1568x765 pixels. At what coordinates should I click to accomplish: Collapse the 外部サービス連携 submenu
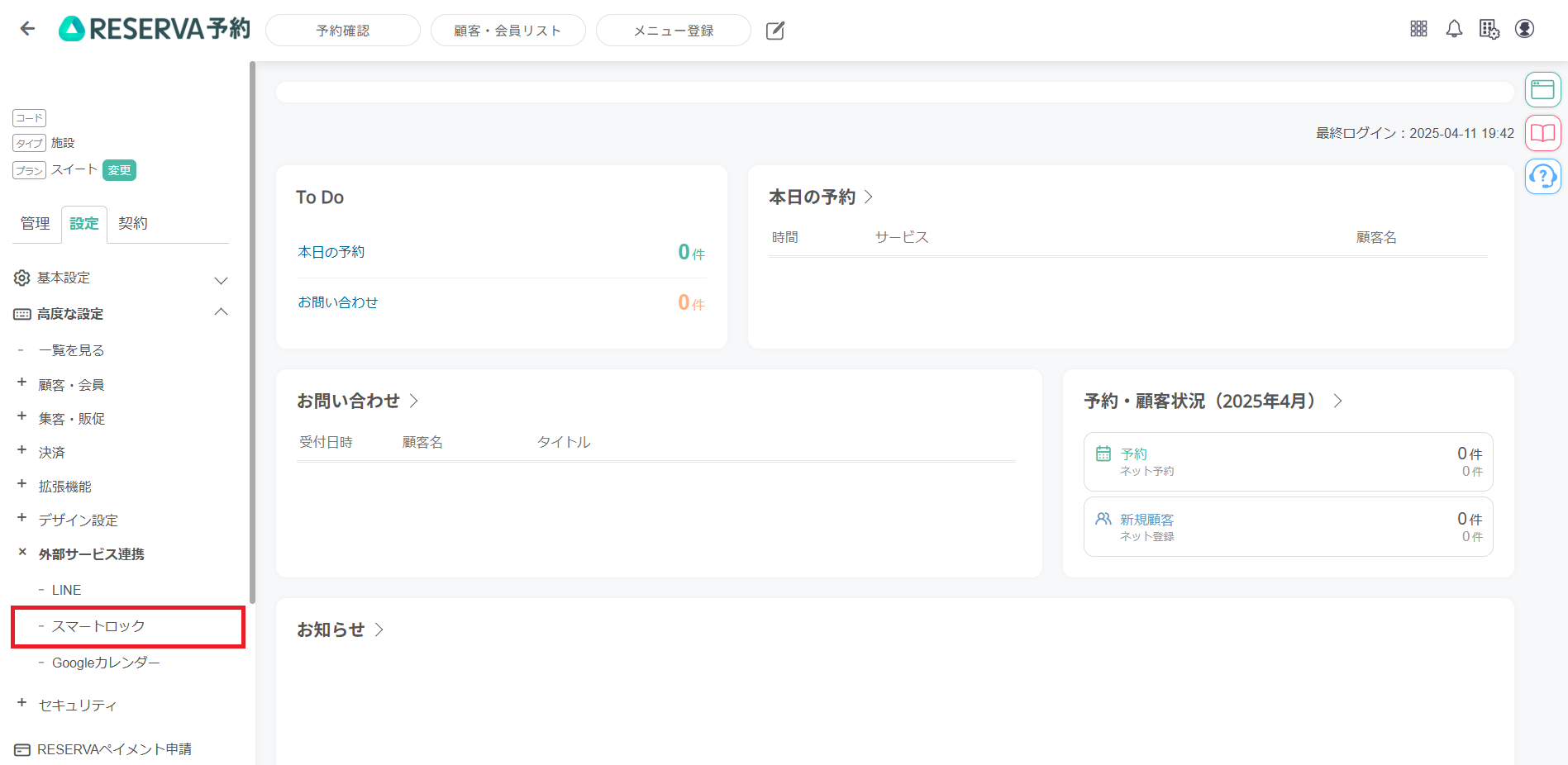(x=22, y=553)
